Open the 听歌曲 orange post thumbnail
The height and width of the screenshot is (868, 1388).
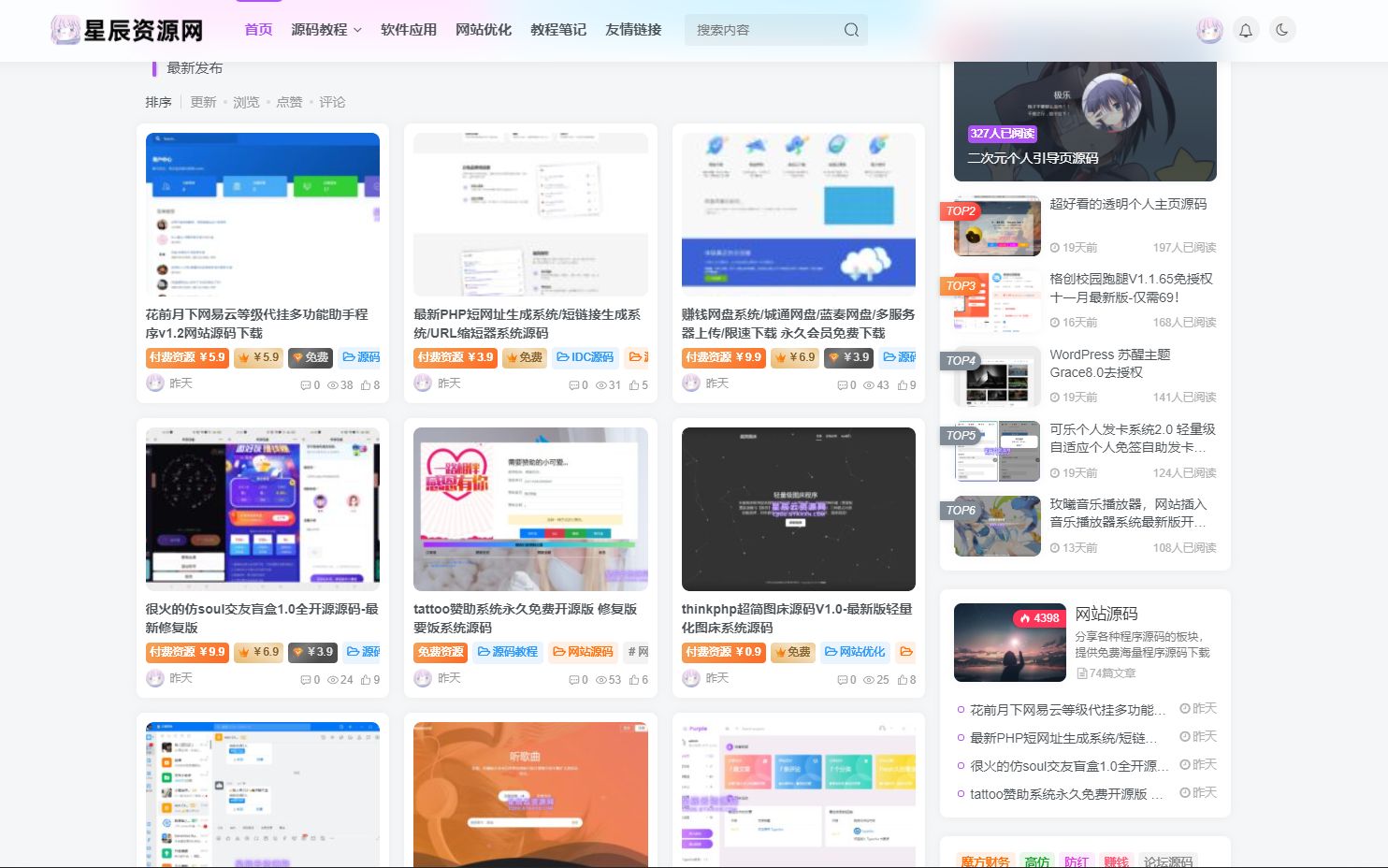coord(530,795)
